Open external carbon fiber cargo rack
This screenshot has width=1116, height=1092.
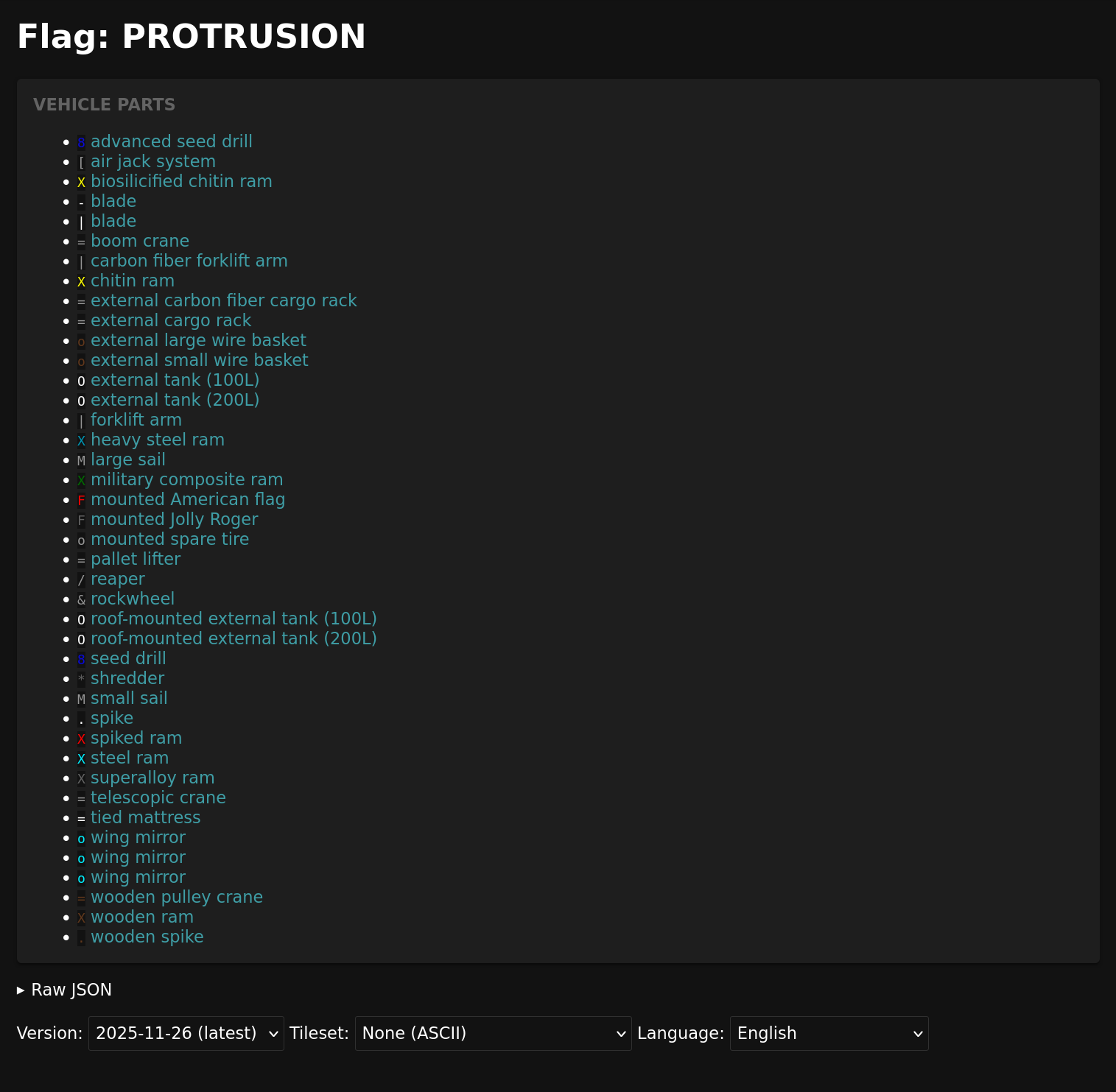pos(224,300)
